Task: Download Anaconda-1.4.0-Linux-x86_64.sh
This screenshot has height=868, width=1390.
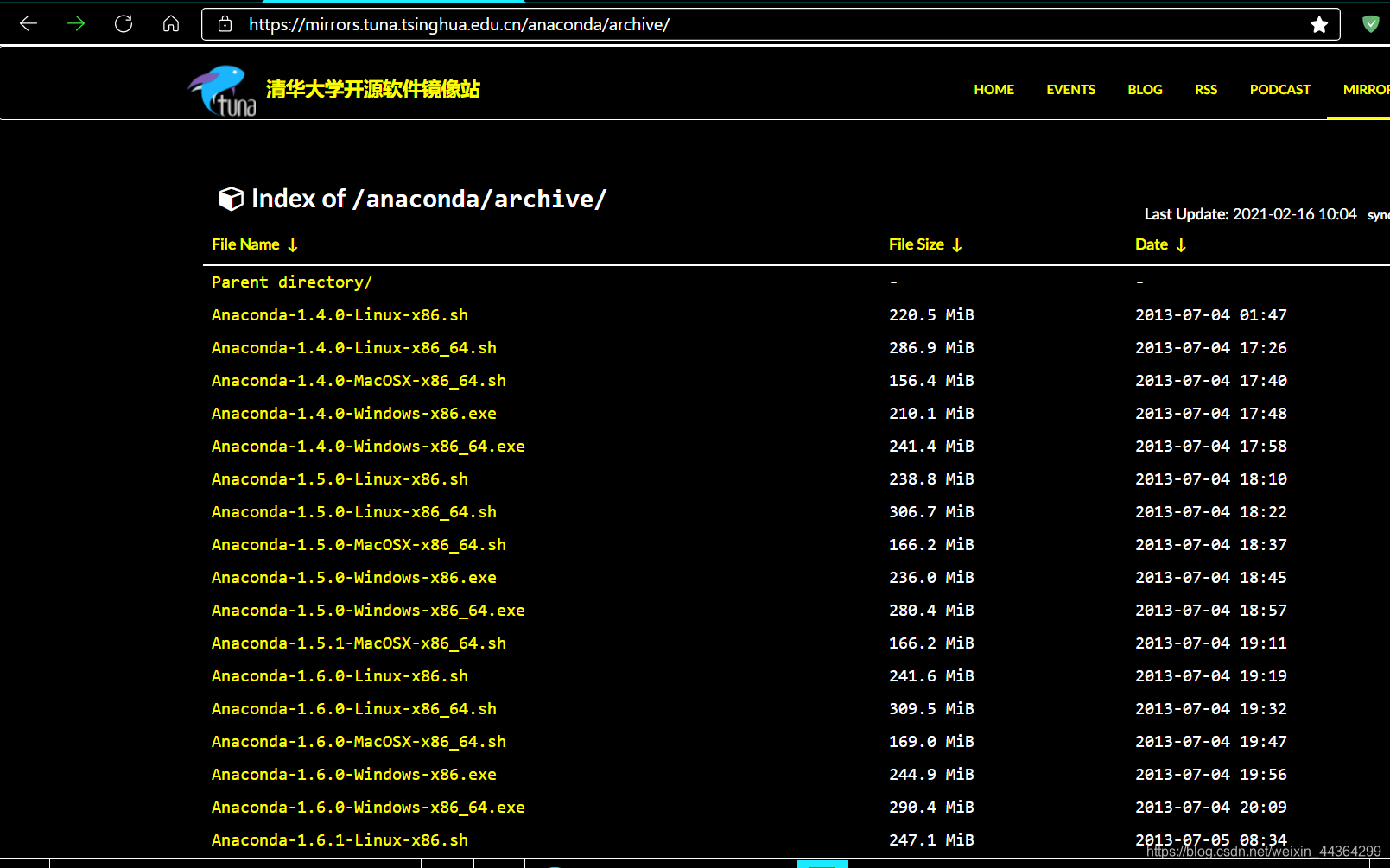Action: click(x=354, y=348)
